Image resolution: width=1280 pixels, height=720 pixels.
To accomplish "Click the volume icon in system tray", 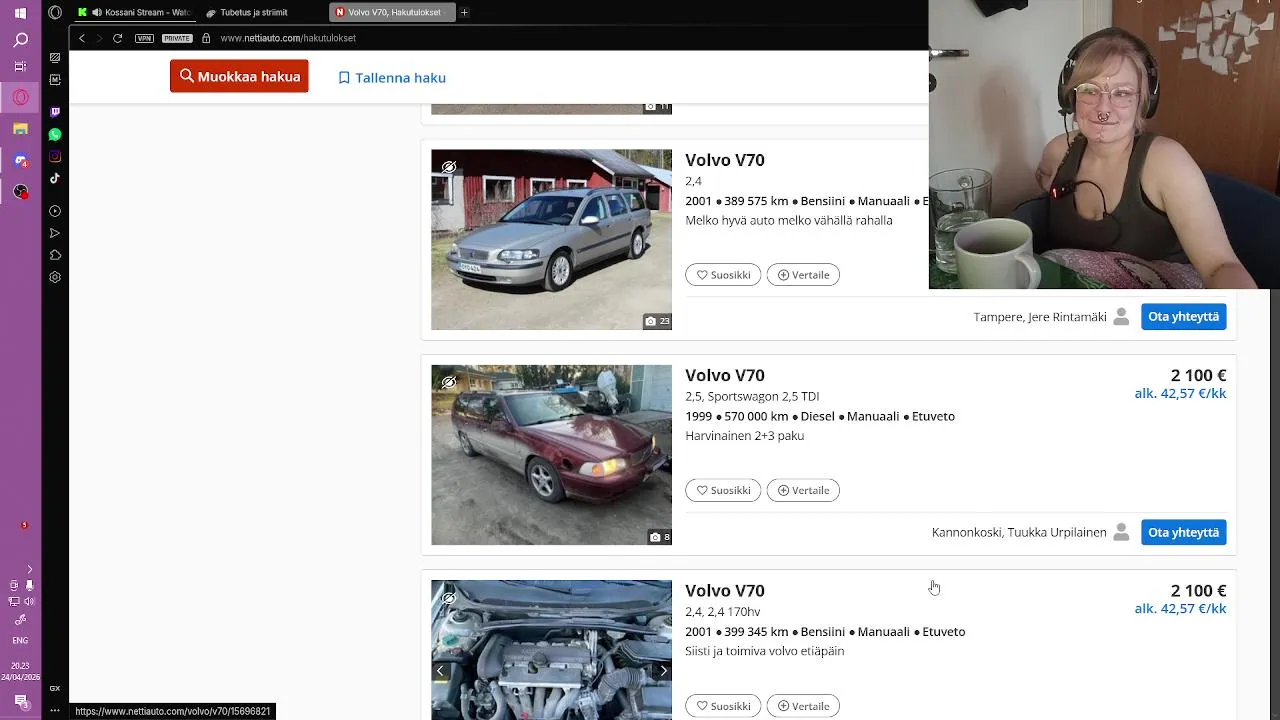I will [x=29, y=602].
